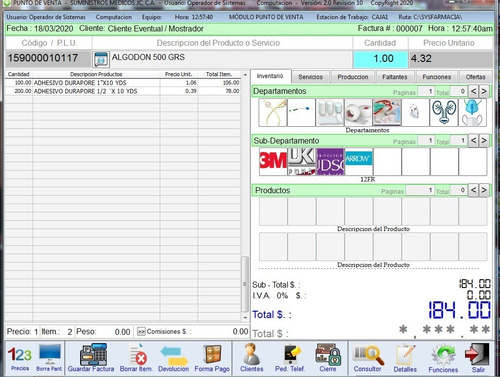This screenshot has width=500, height=377.
Task: Click the Sub-Departamento Paginas number field
Action: pyautogui.click(x=426, y=141)
